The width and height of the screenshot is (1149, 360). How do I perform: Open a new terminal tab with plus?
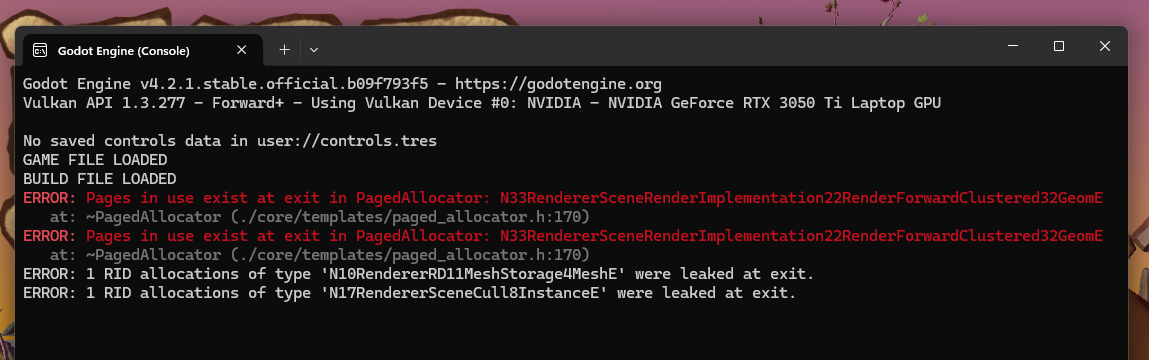284,50
